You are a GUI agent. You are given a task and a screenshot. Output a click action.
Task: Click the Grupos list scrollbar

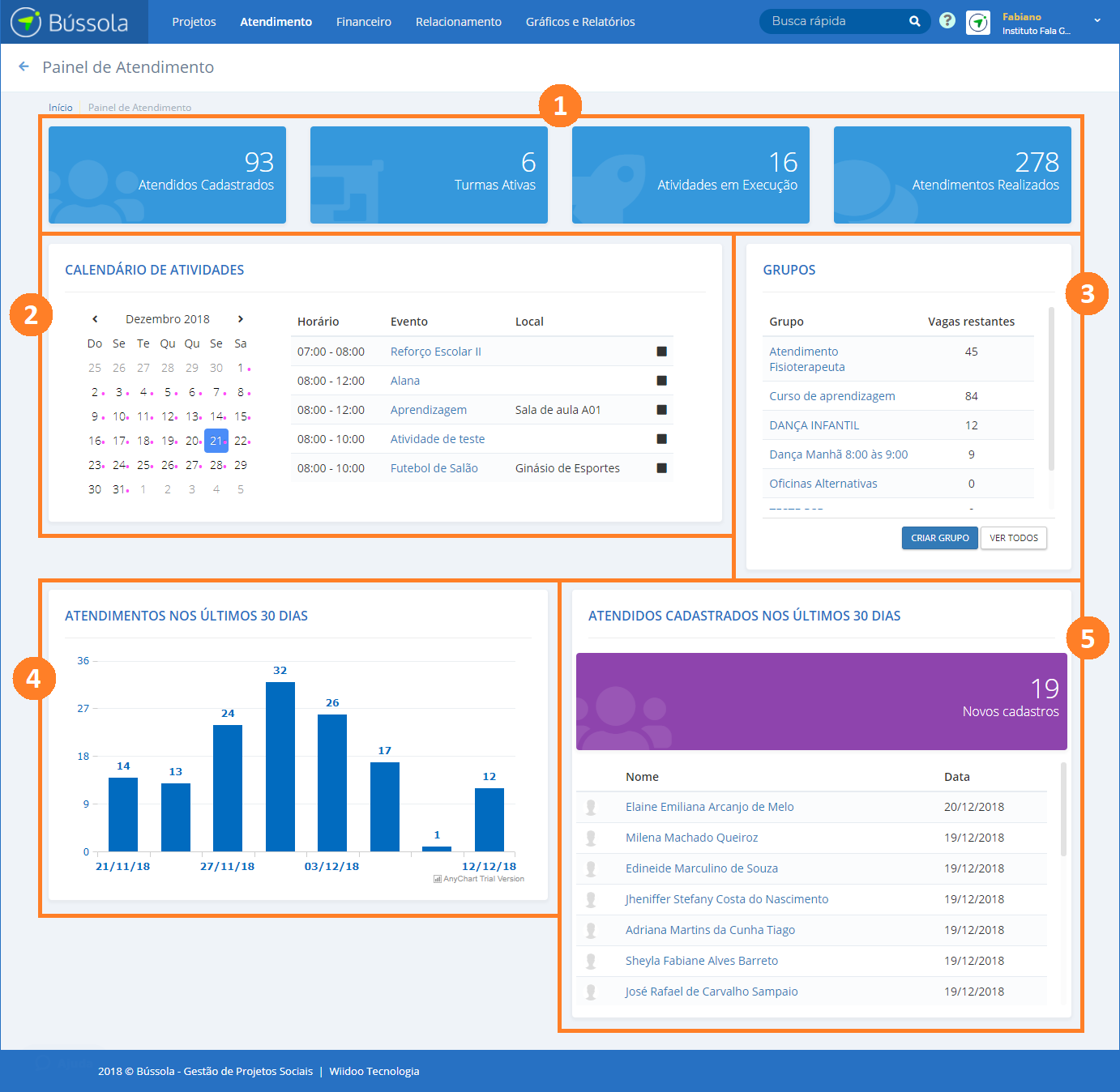(x=1051, y=389)
